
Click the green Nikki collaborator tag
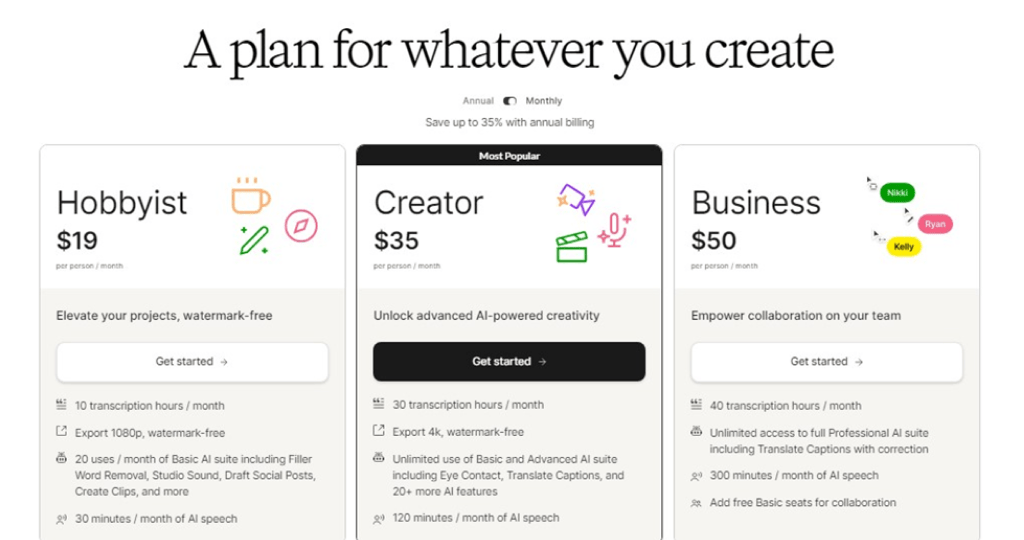pyautogui.click(x=897, y=193)
